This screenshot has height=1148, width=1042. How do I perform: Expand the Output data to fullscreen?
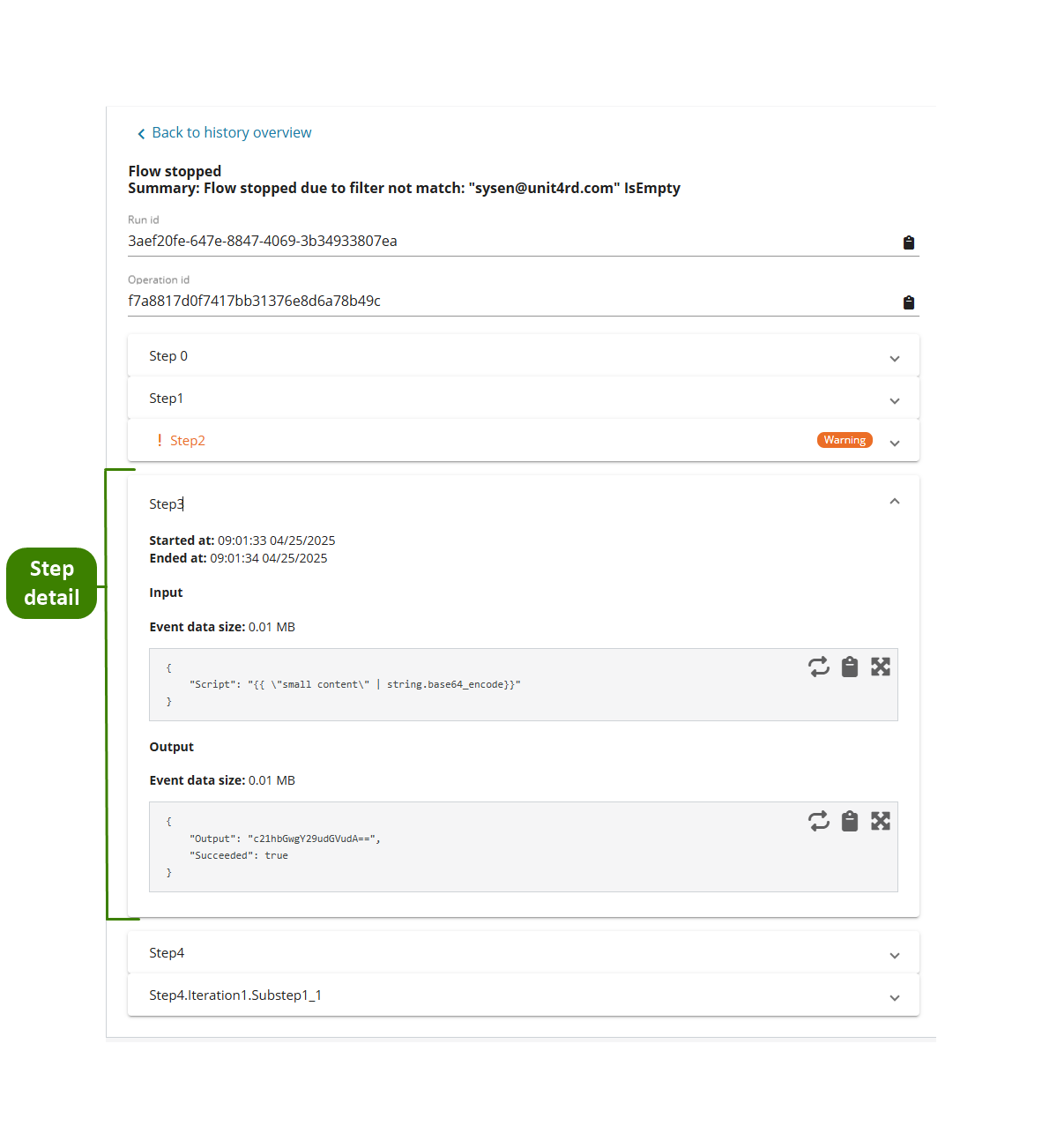pyautogui.click(x=881, y=821)
